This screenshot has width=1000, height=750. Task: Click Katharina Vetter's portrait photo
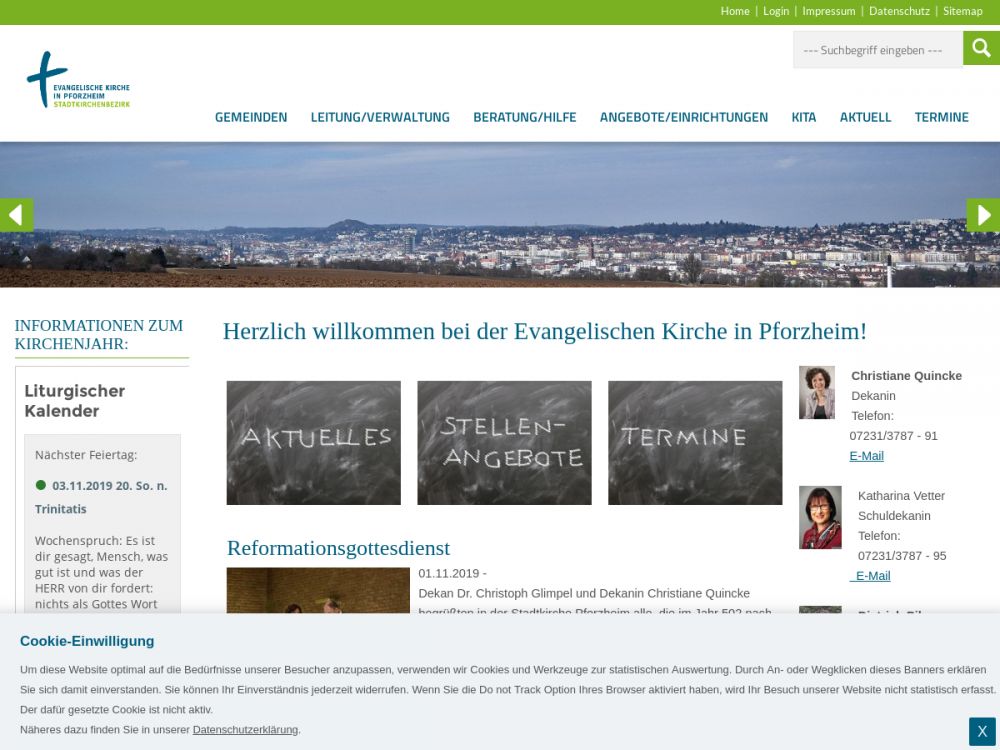click(x=820, y=517)
